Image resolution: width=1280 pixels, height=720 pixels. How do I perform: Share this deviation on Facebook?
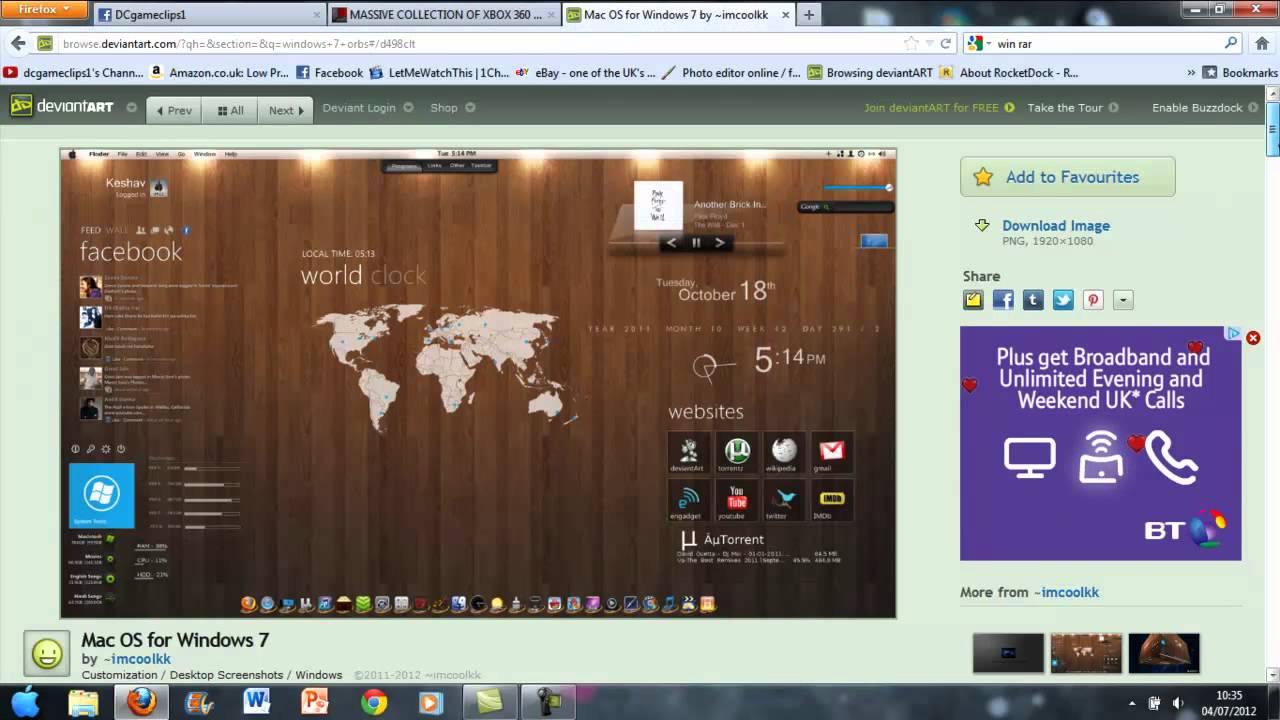pos(1003,300)
